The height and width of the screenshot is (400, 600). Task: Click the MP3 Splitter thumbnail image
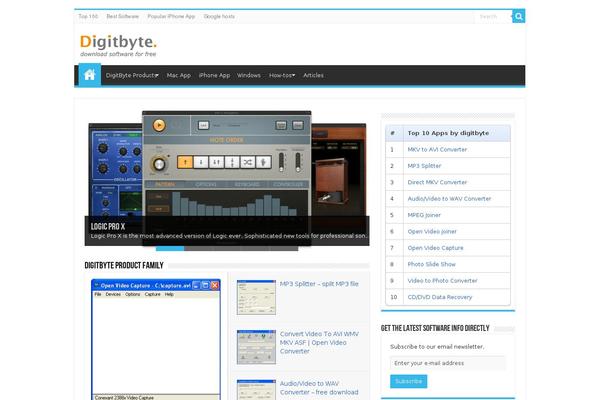pyautogui.click(x=256, y=297)
